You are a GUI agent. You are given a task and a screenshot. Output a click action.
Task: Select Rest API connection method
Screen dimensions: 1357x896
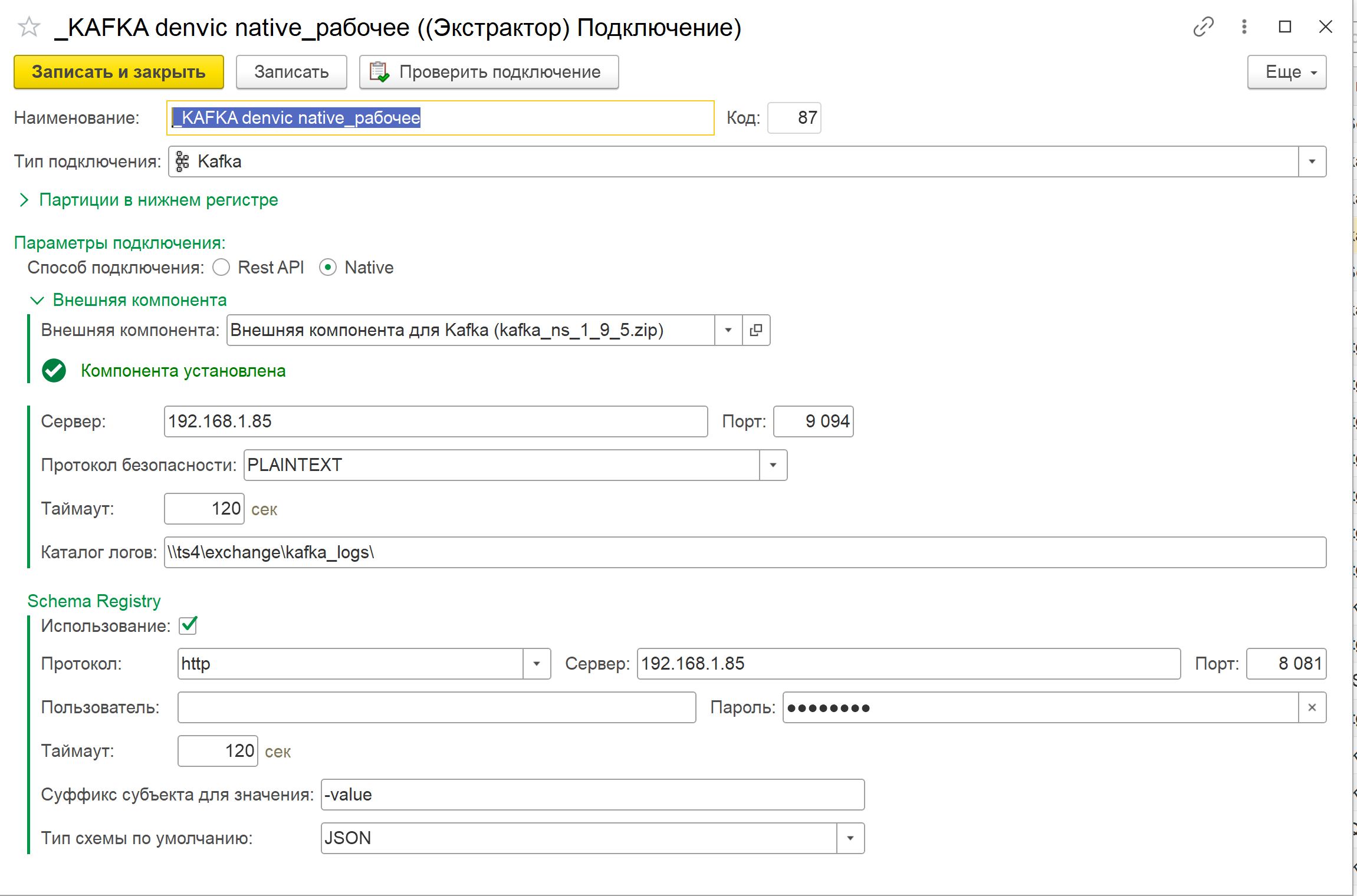coord(221,268)
